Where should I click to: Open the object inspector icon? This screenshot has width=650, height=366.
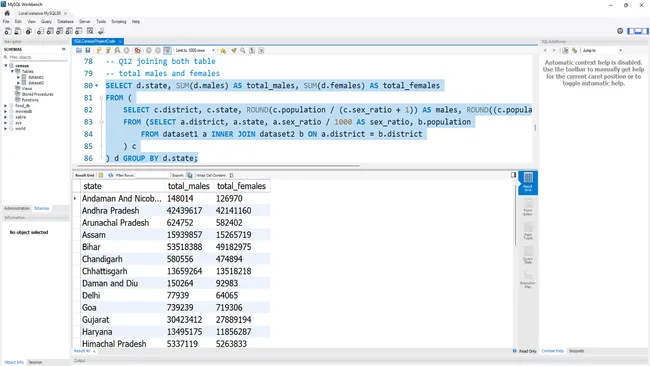pyautogui.click(x=29, y=31)
